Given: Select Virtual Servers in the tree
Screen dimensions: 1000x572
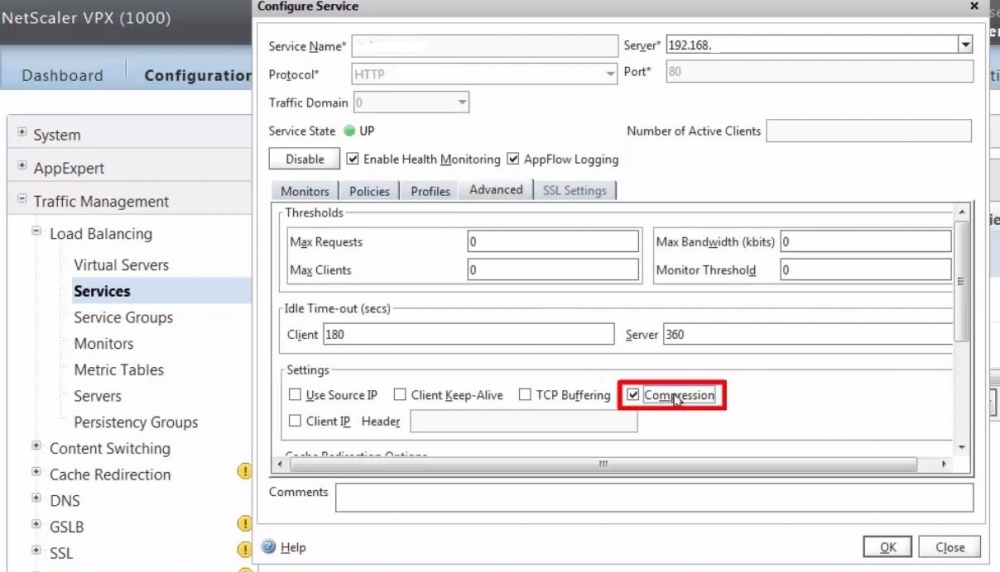Looking at the screenshot, I should [x=121, y=265].
